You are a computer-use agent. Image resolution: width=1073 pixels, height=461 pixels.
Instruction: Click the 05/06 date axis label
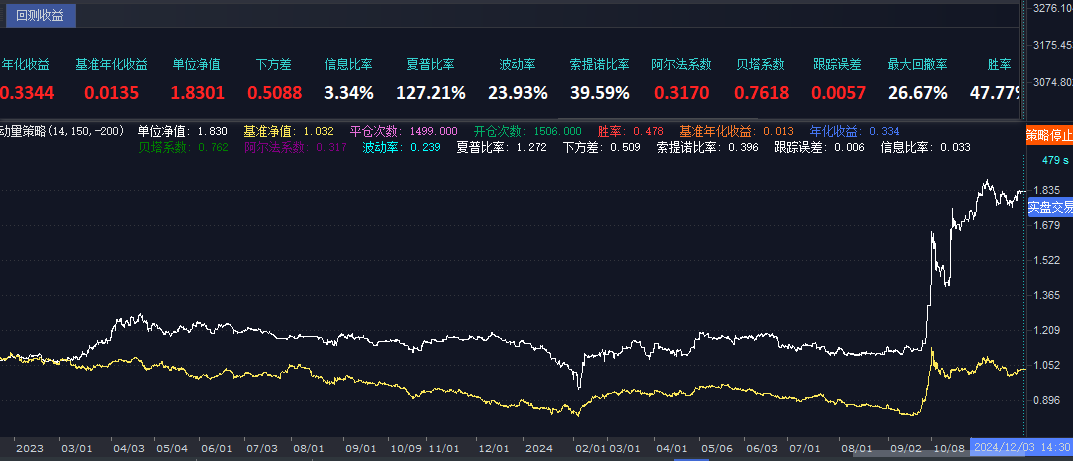tap(717, 448)
